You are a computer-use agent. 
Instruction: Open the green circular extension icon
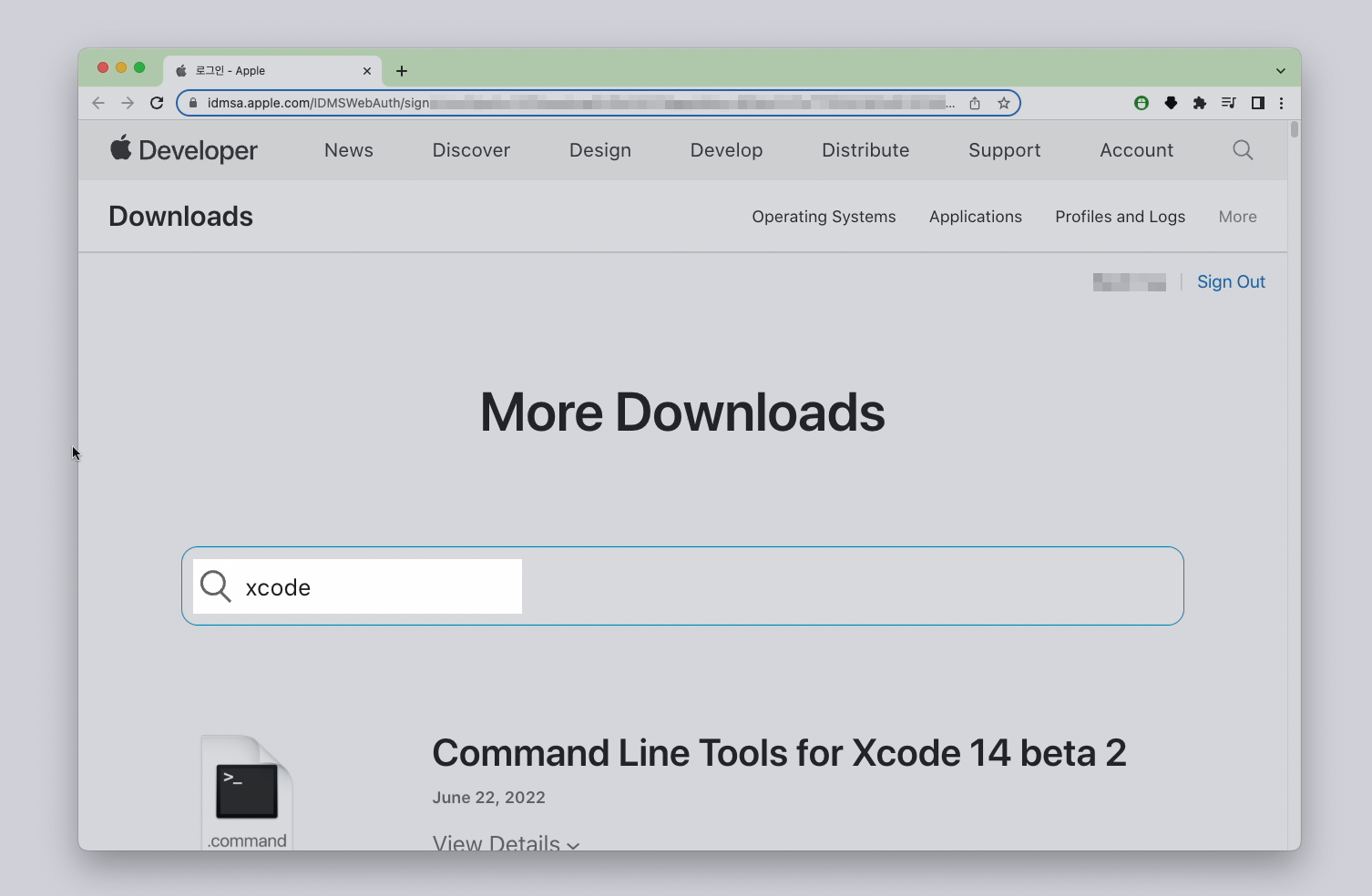pyautogui.click(x=1142, y=103)
